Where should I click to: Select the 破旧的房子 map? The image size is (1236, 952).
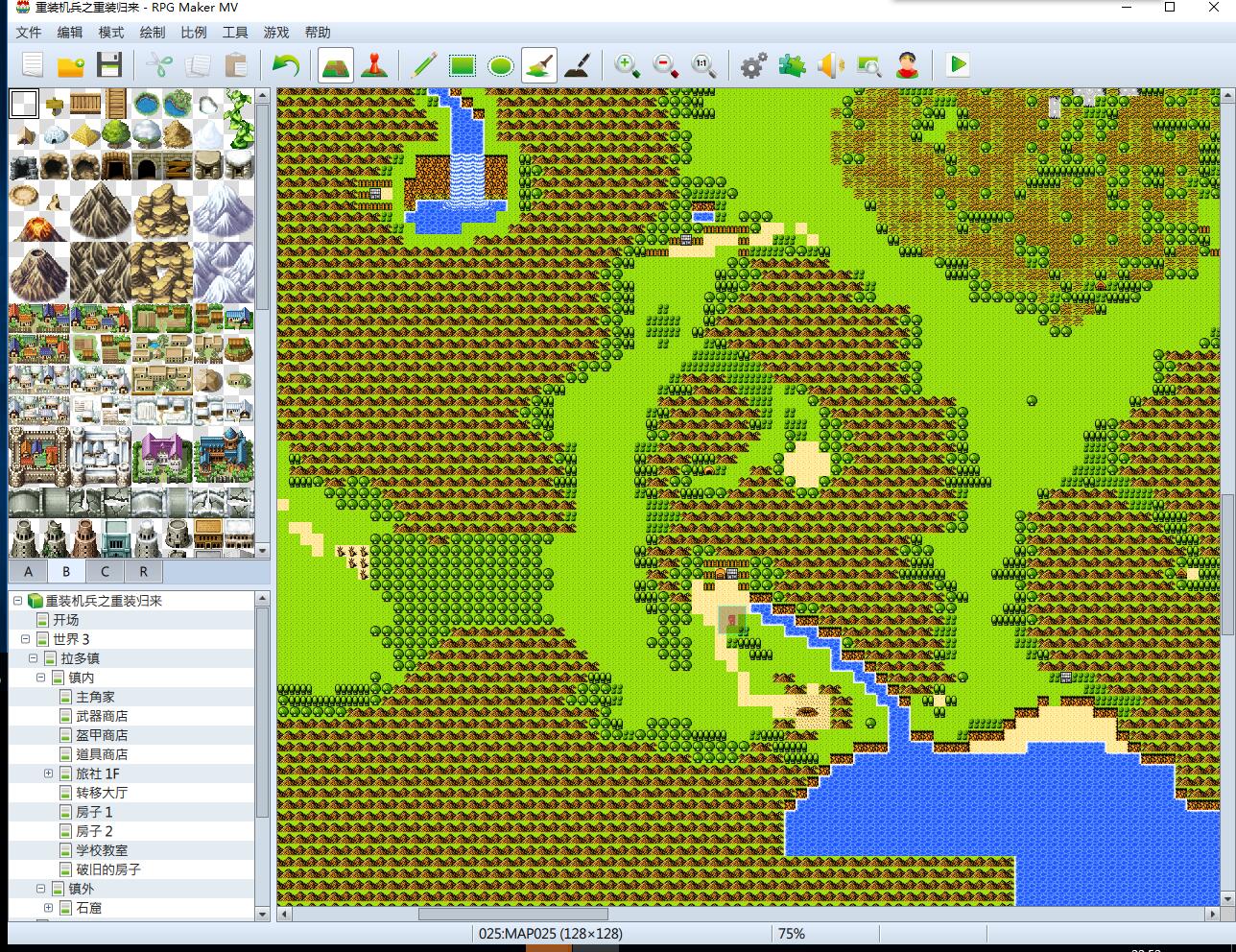[108, 869]
